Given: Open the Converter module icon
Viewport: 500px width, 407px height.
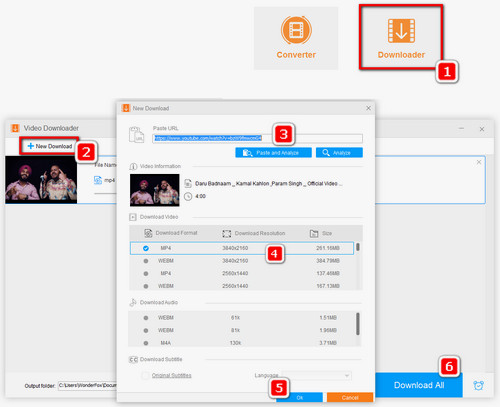Looking at the screenshot, I should 296,30.
